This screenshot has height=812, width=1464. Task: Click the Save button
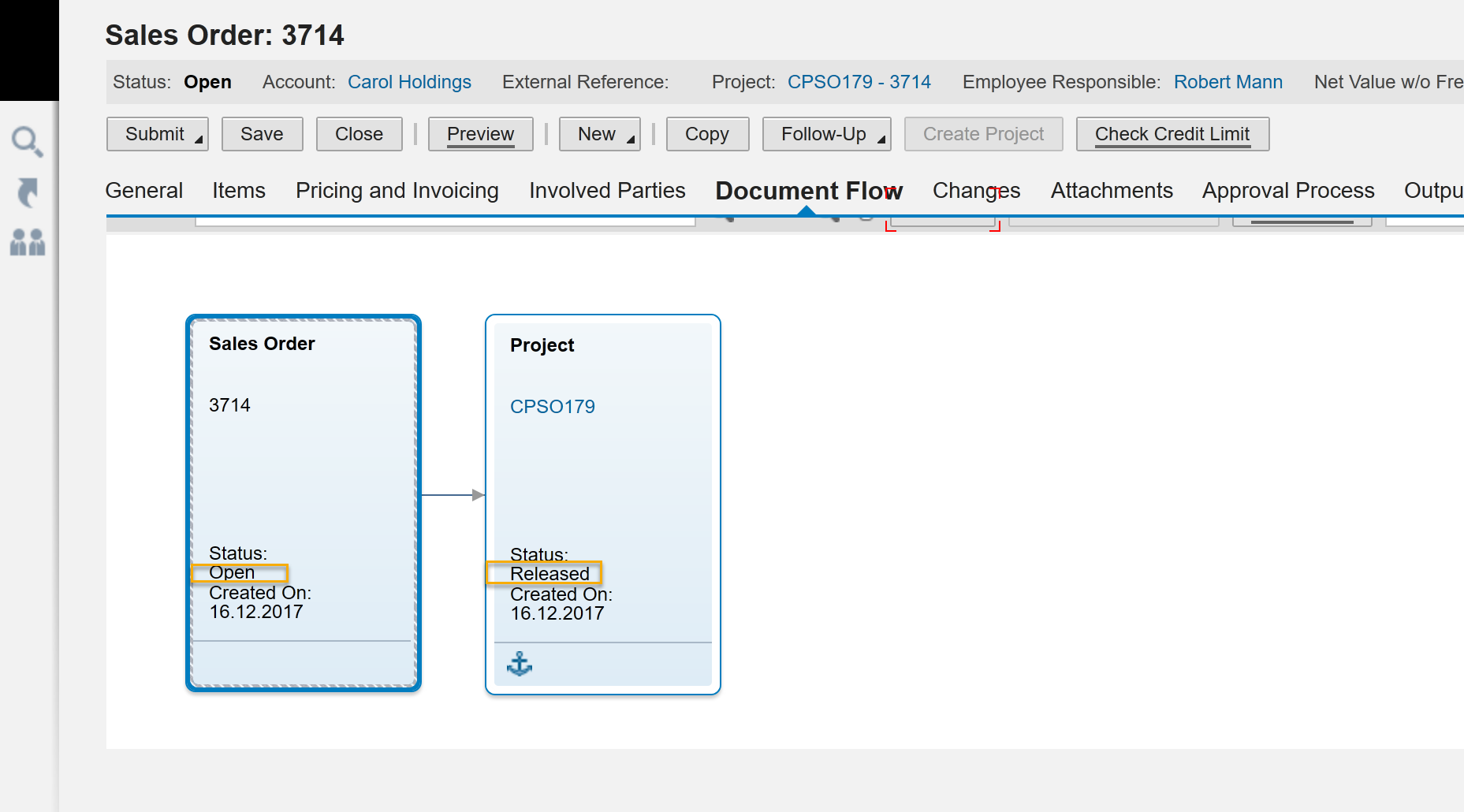[262, 134]
